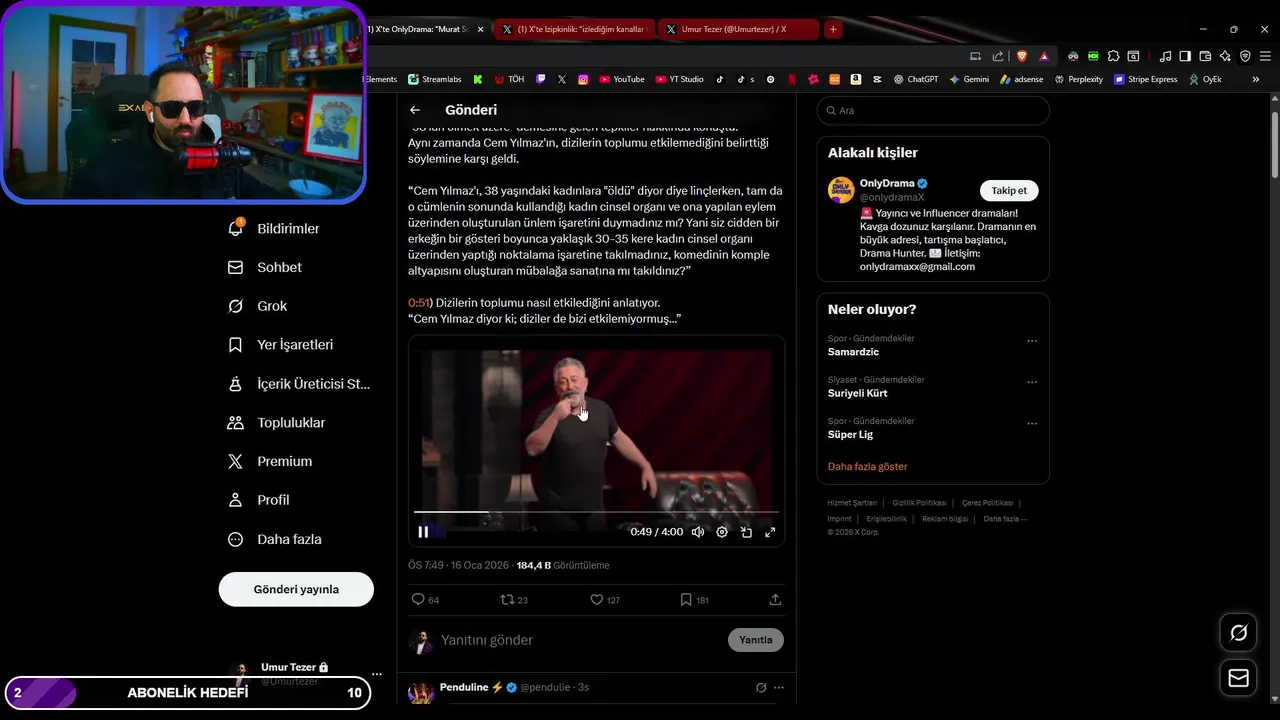Open Bildirimler in the sidebar

click(x=274, y=229)
